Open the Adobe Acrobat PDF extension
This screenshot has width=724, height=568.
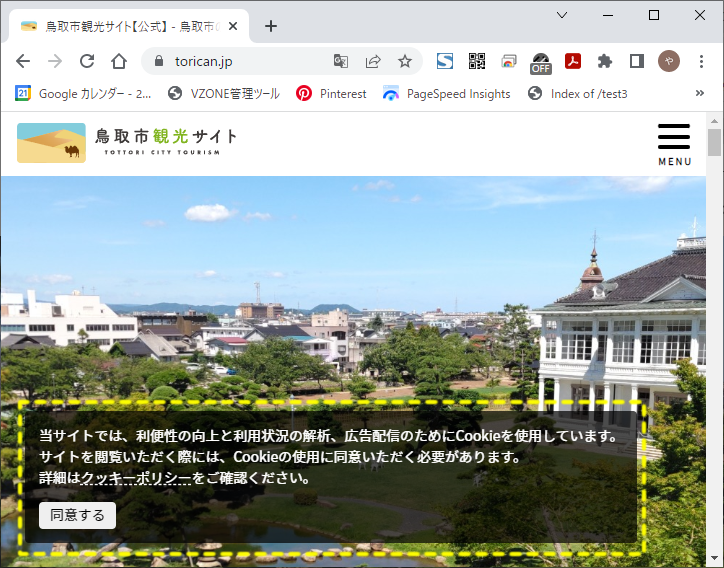pyautogui.click(x=573, y=61)
